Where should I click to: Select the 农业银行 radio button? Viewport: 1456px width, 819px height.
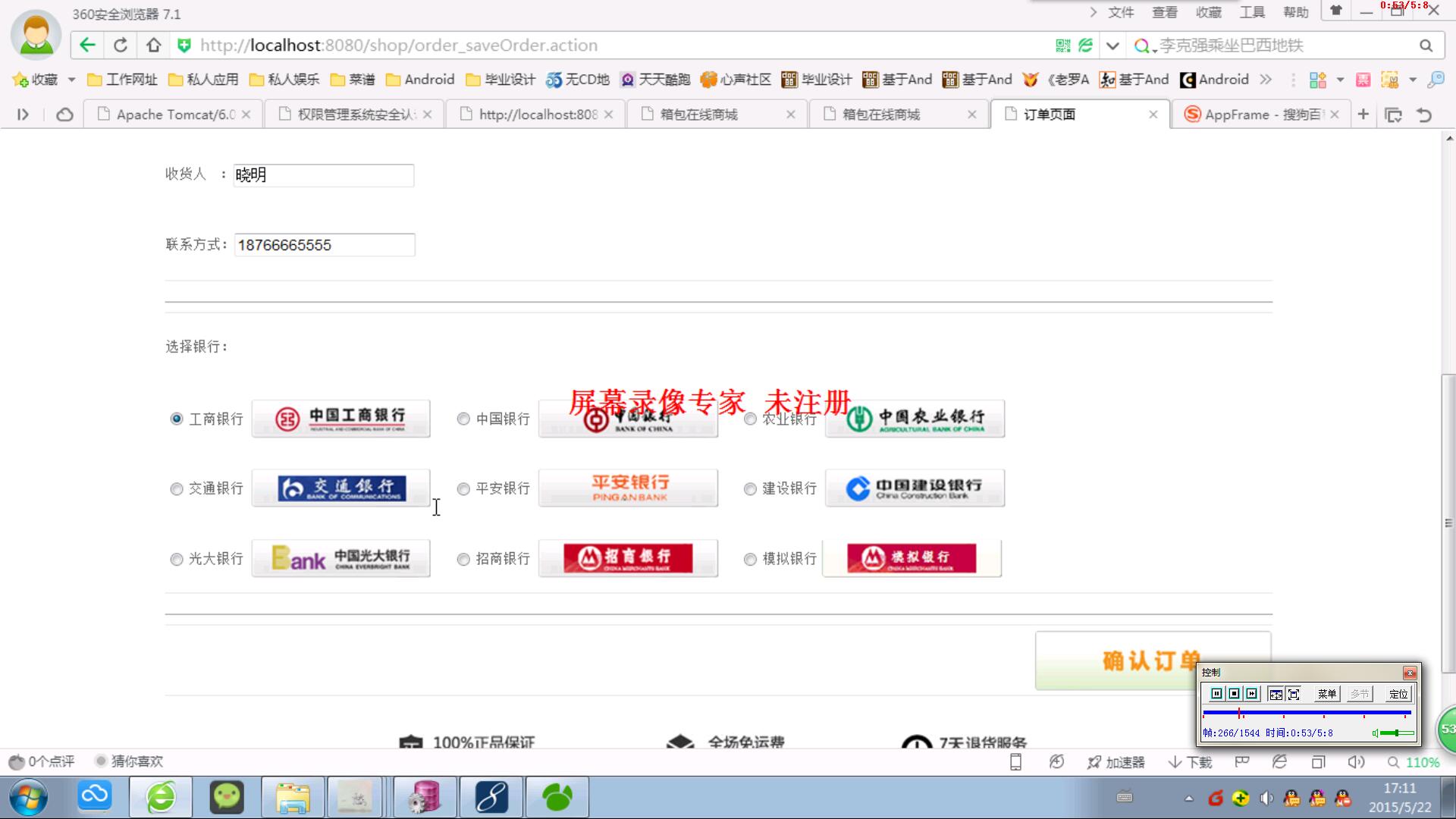pyautogui.click(x=750, y=419)
